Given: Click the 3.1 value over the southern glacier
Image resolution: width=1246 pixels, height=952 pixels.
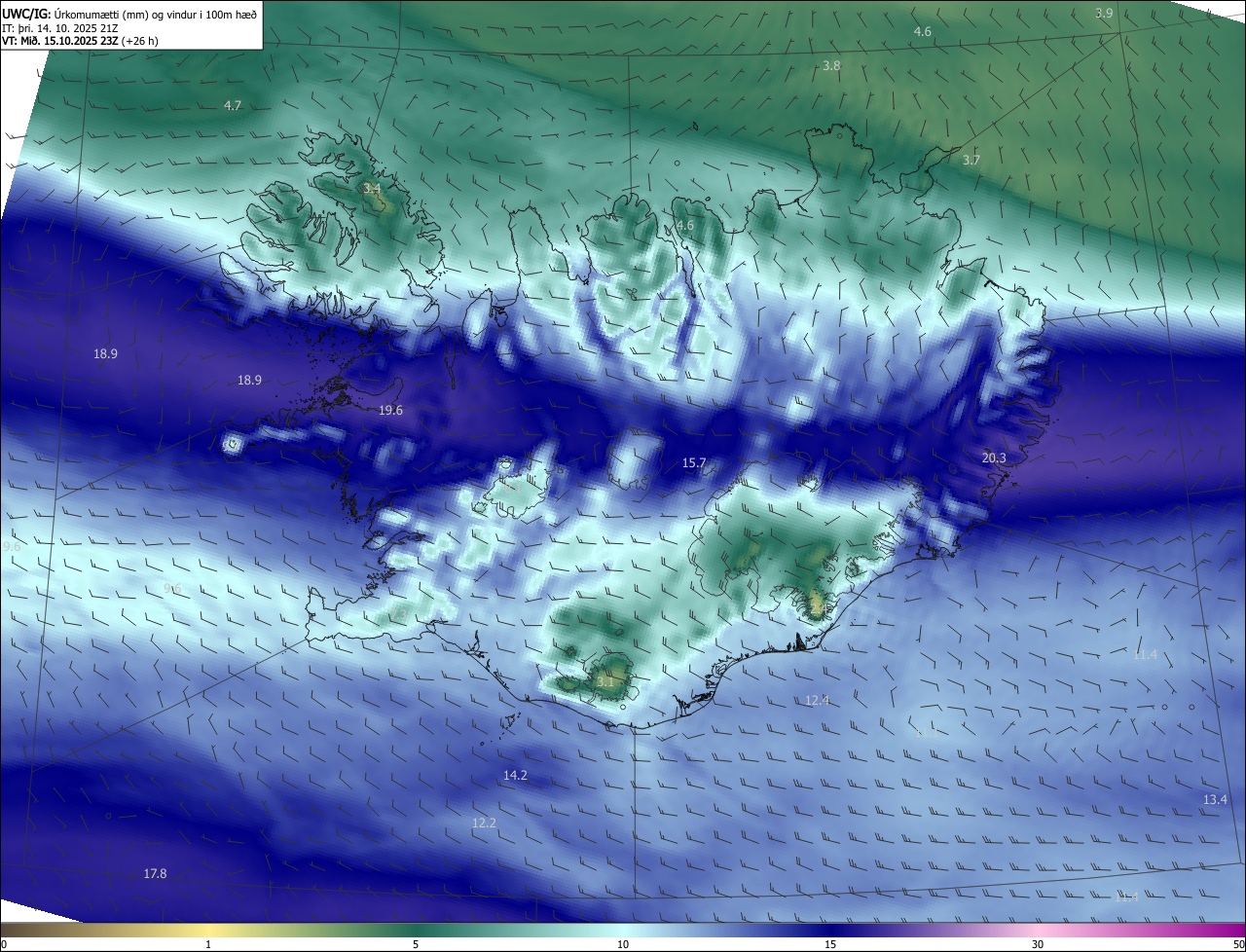Looking at the screenshot, I should pos(605,682).
